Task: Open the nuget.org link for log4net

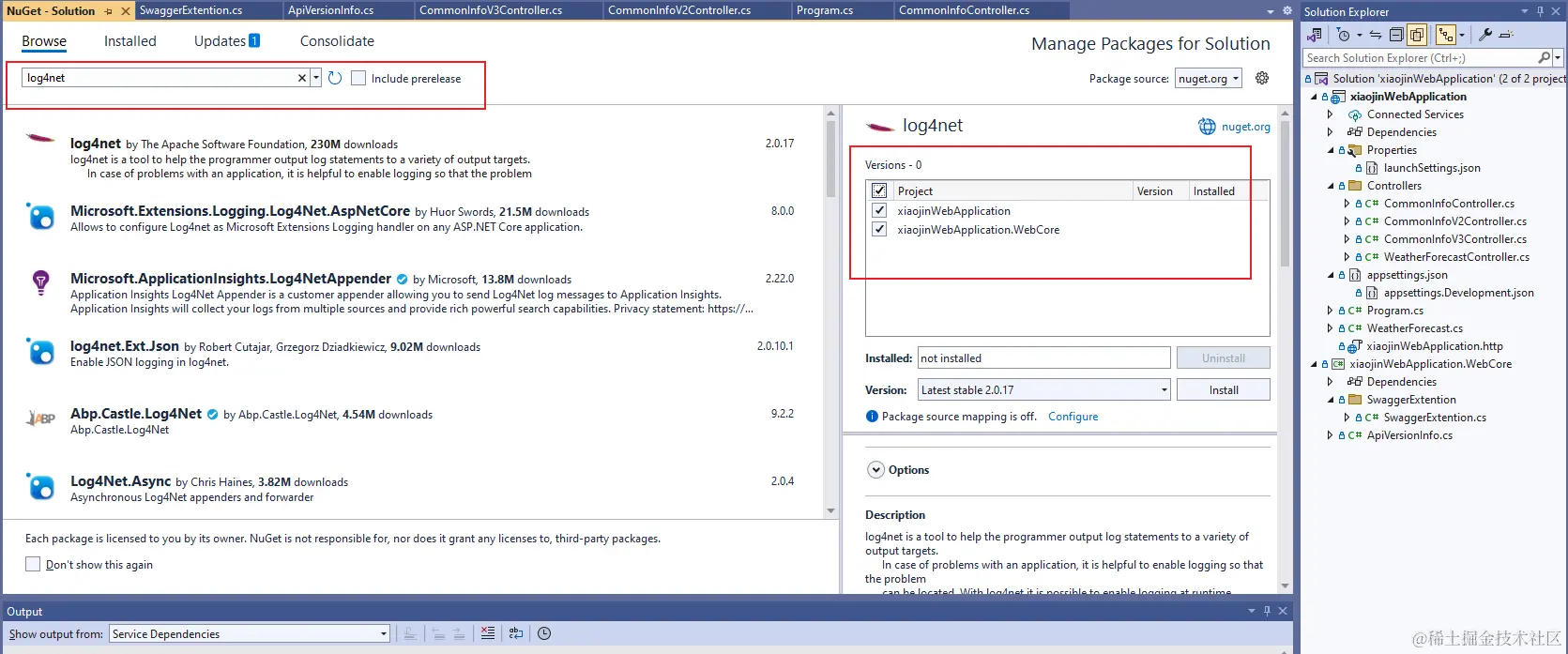Action: coord(1245,127)
